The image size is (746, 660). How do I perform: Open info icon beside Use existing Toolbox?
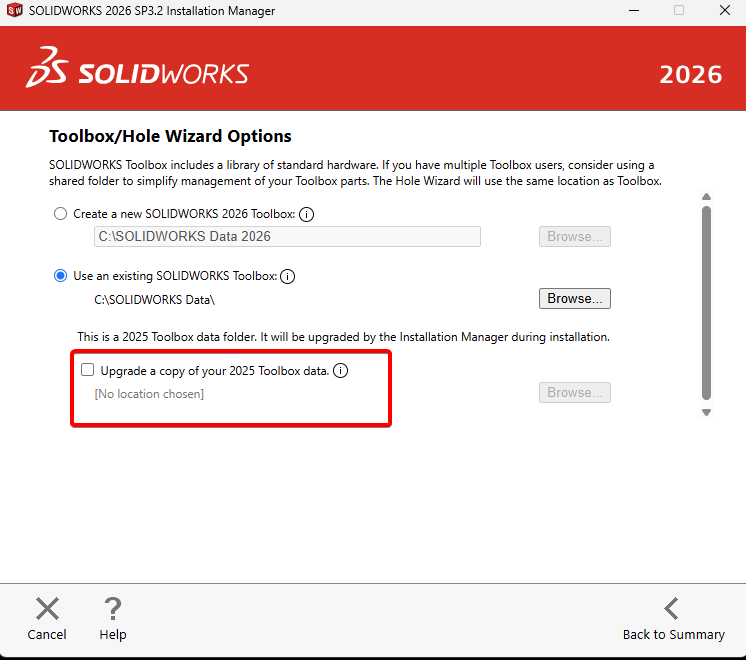(x=287, y=276)
